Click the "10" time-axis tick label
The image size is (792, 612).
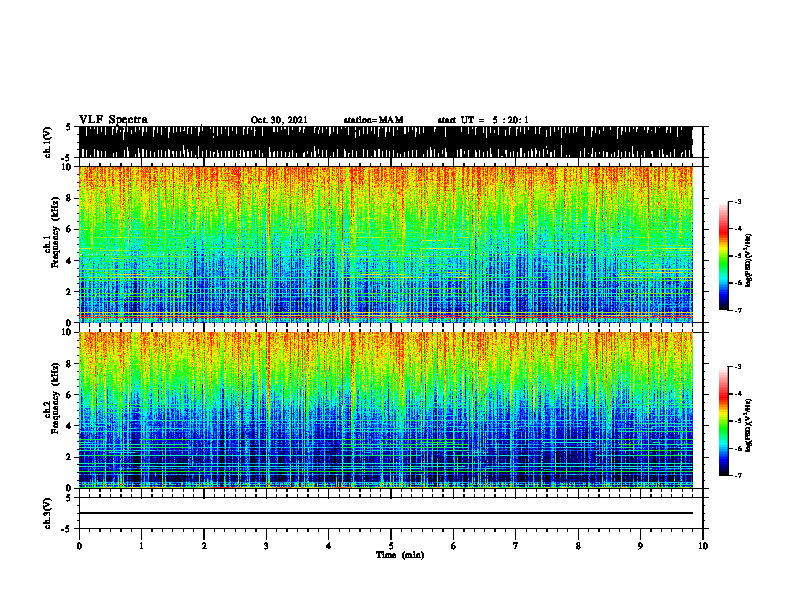[x=703, y=546]
